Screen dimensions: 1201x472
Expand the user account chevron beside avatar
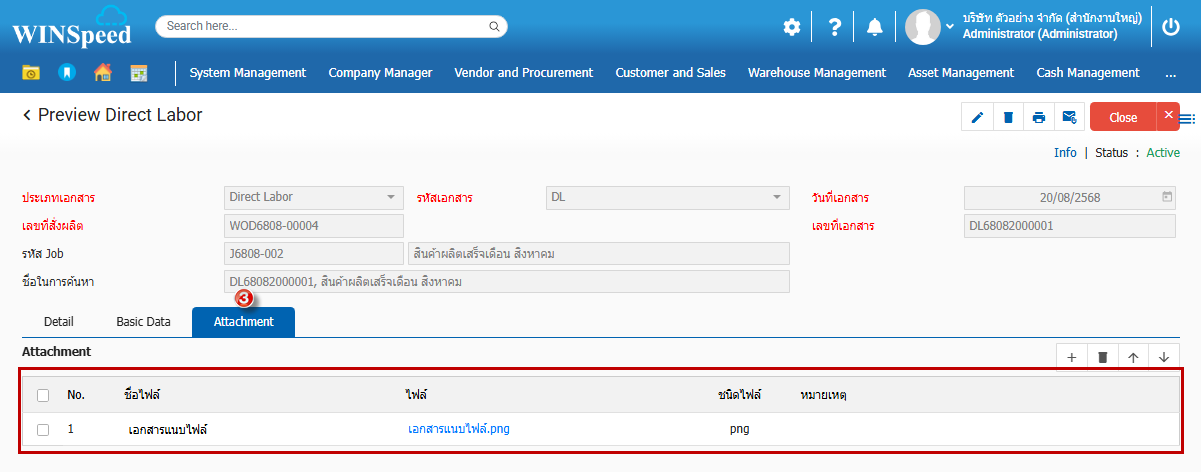(950, 26)
